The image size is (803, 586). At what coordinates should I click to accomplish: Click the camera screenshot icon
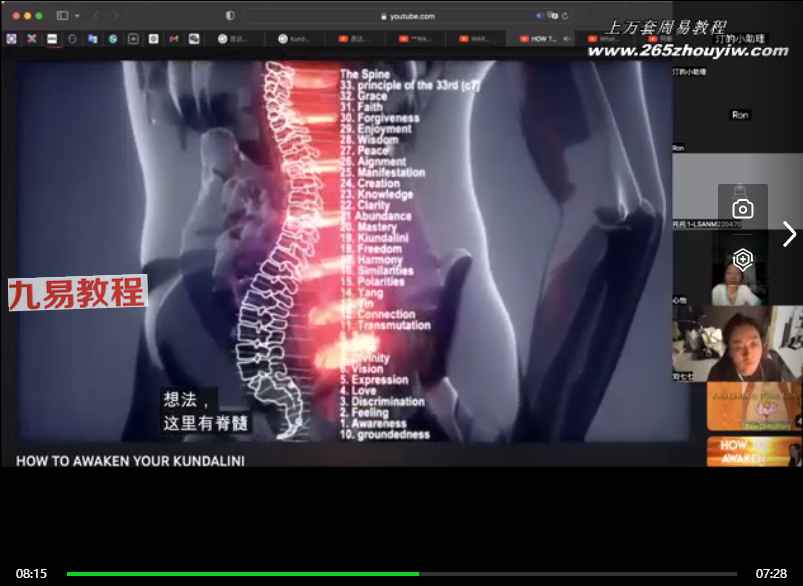[742, 208]
